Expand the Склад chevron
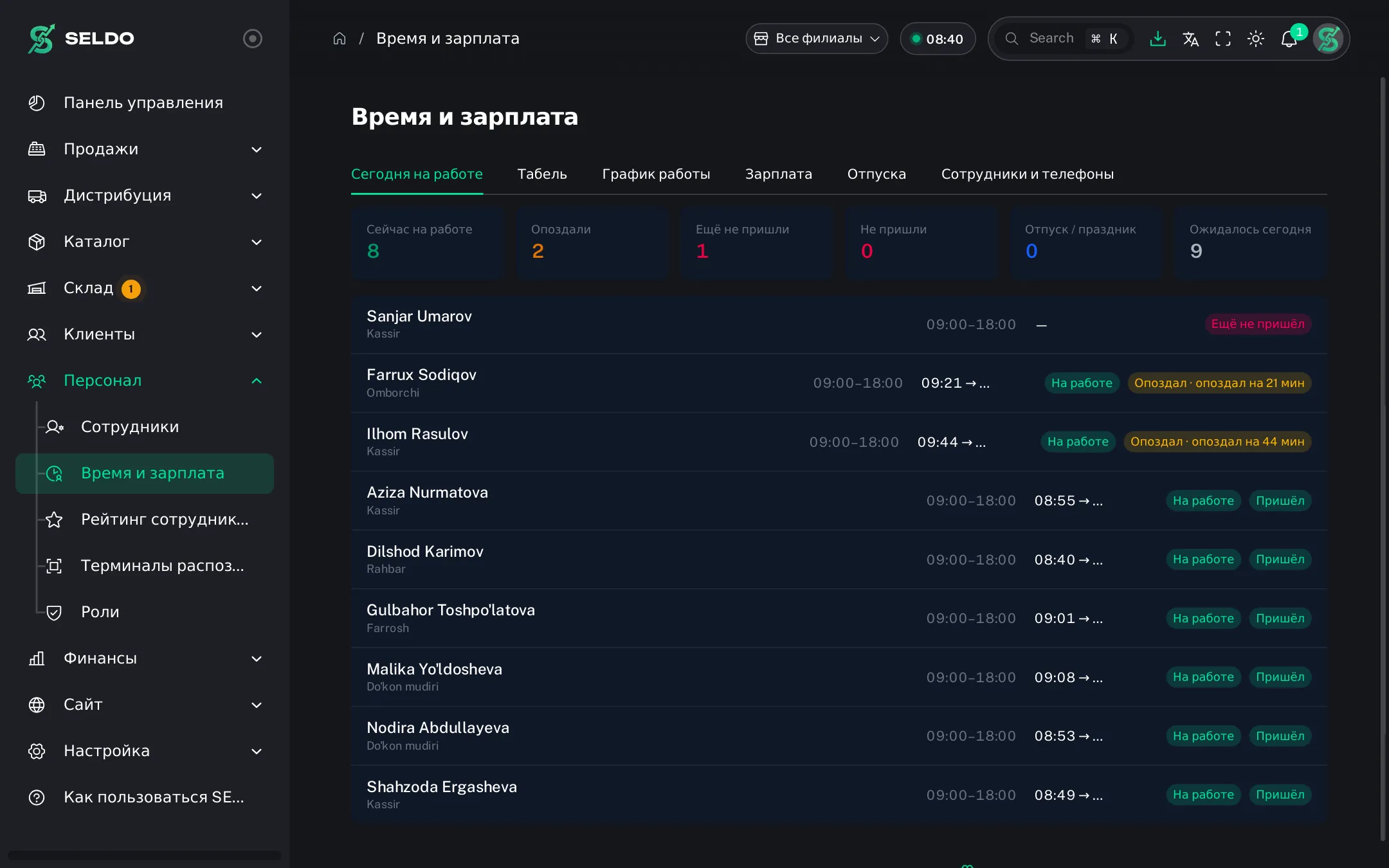 [x=257, y=288]
